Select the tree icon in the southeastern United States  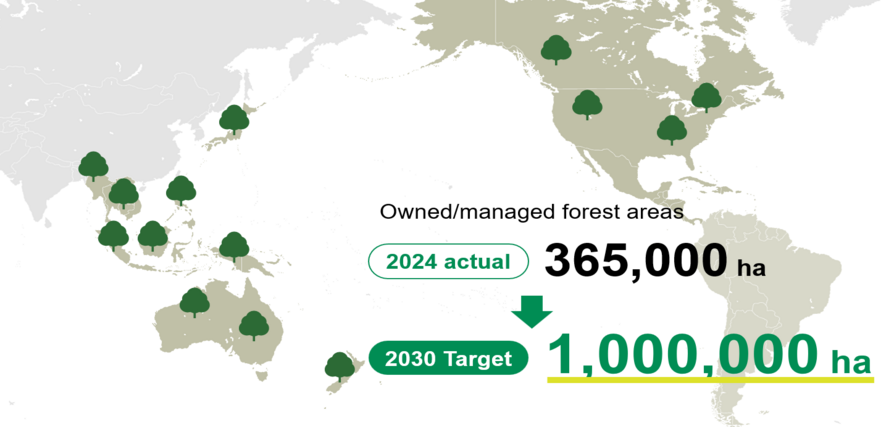pos(672,129)
